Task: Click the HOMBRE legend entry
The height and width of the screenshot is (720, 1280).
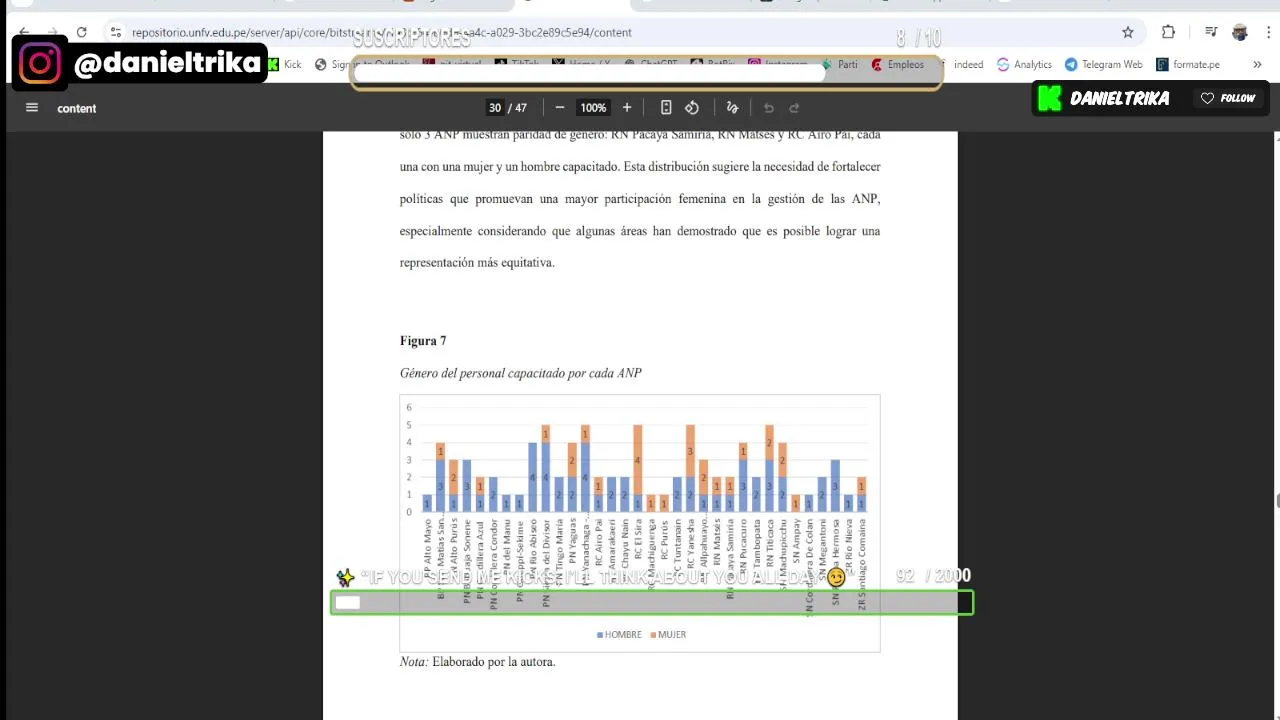Action: 619,634
